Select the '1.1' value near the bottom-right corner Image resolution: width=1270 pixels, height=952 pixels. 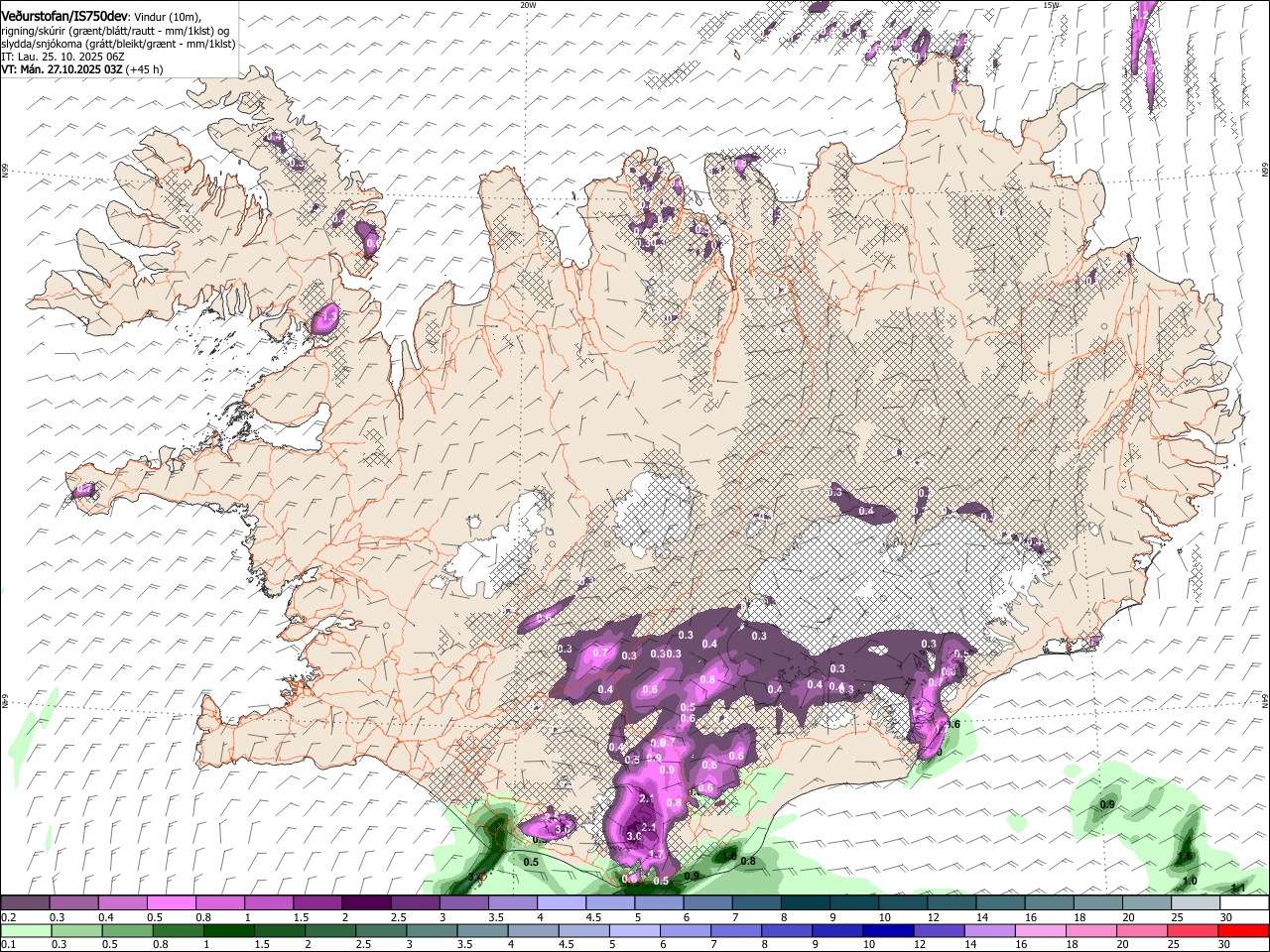tap(1237, 889)
